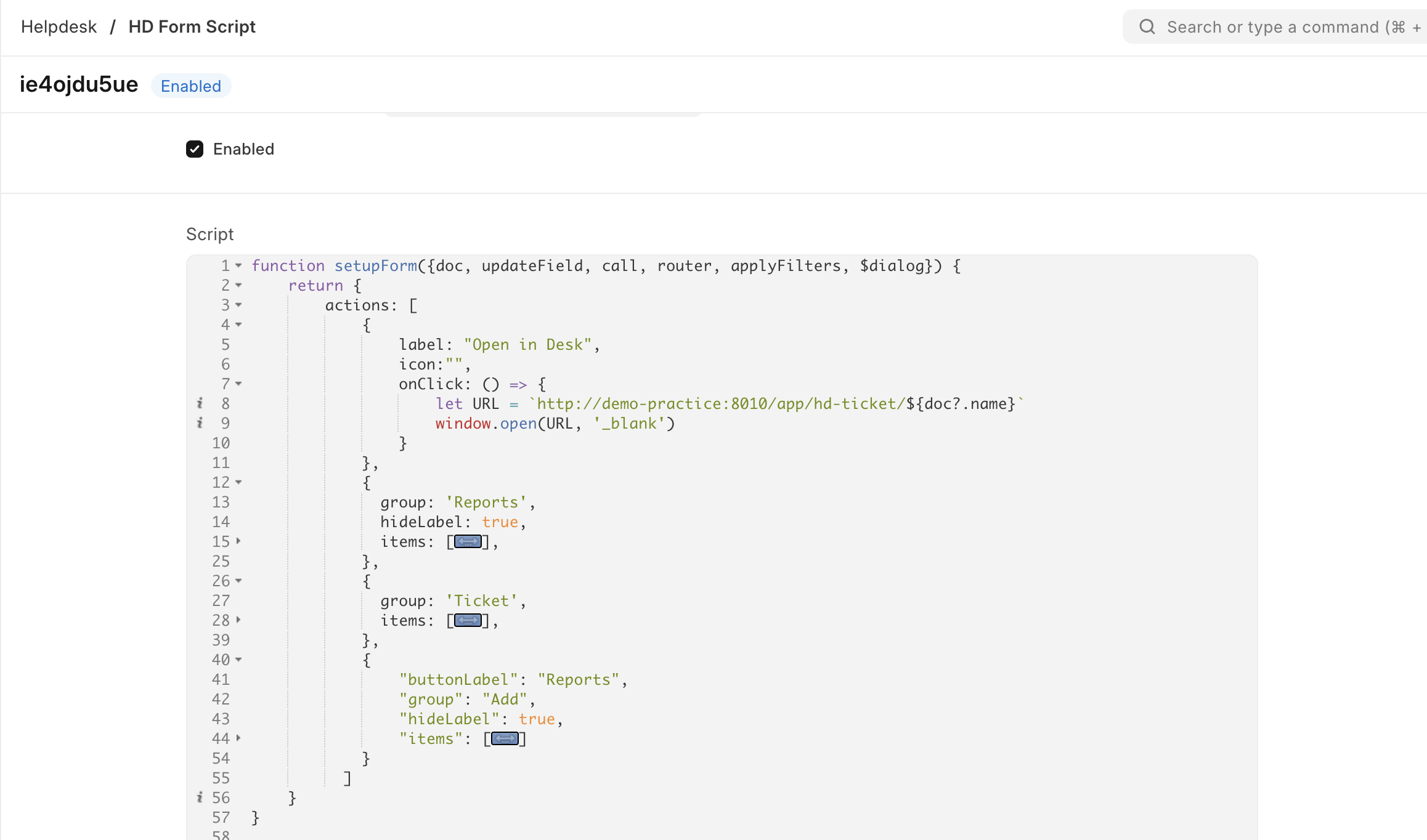Click the window.open line in the script editor

coord(555,424)
